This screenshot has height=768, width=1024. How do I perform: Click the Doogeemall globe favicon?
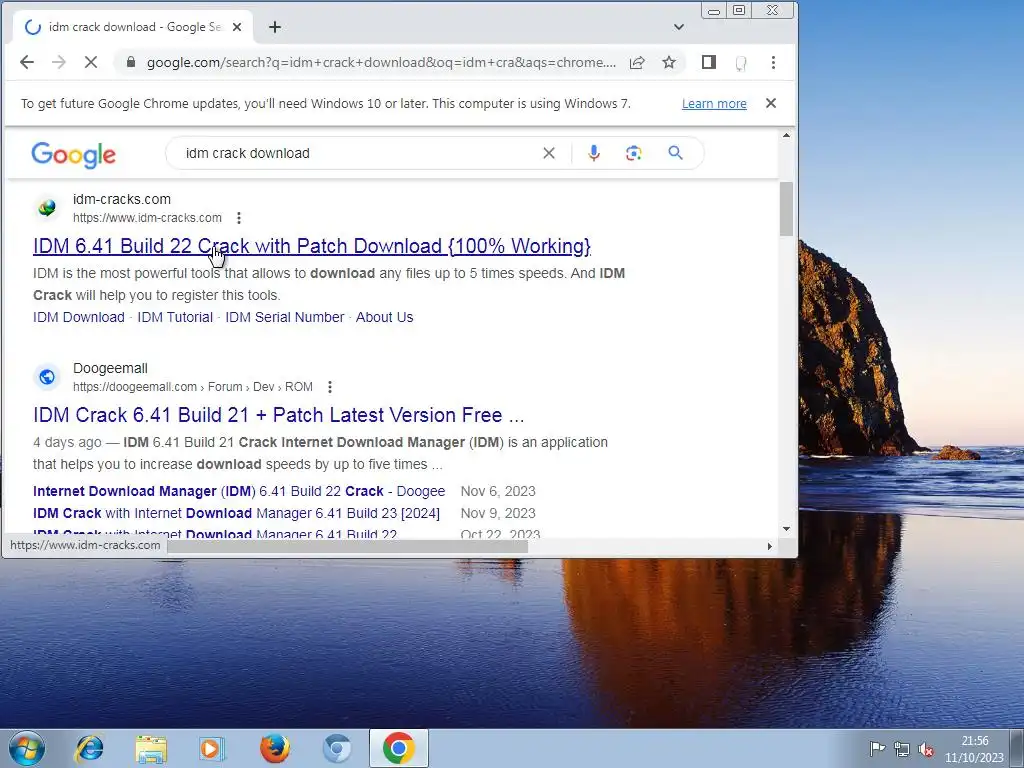(47, 377)
